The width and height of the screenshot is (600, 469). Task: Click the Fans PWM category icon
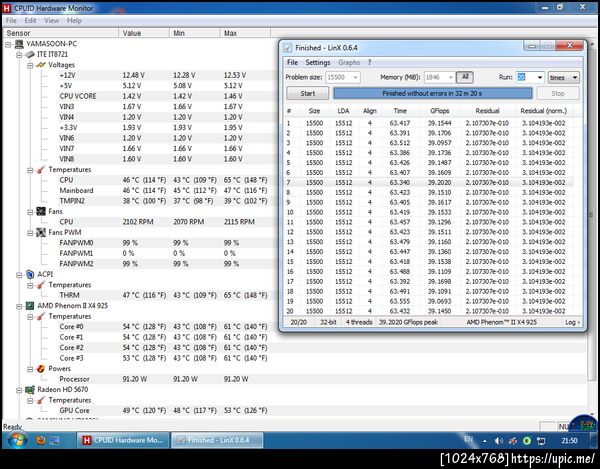click(41, 232)
